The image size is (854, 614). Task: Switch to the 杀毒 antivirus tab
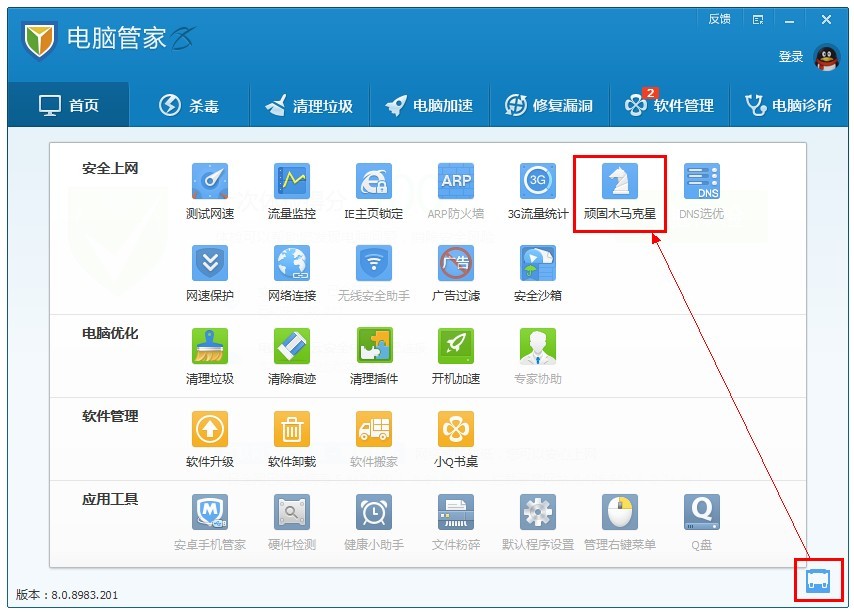pos(189,105)
